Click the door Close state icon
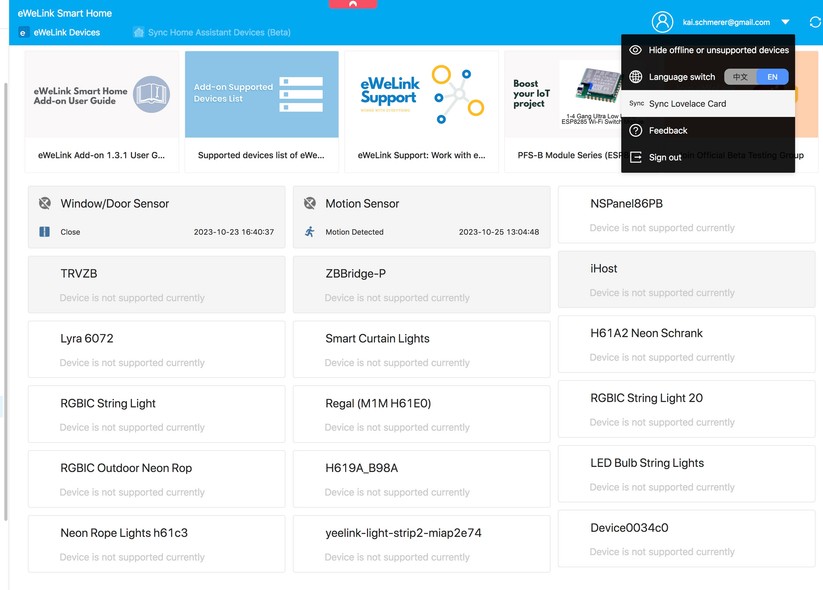This screenshot has height=590, width=823. tap(45, 231)
